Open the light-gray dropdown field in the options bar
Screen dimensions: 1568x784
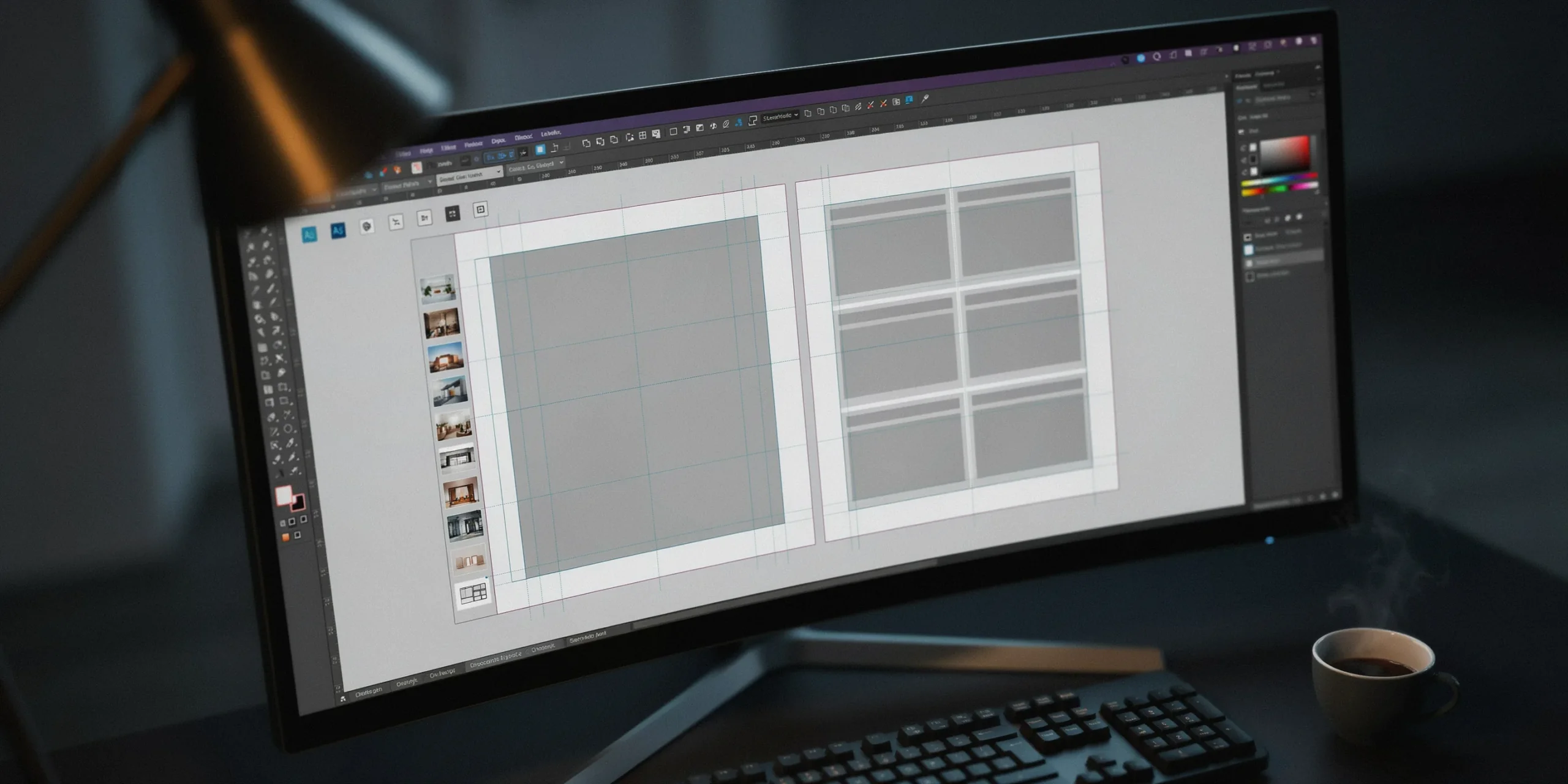470,175
